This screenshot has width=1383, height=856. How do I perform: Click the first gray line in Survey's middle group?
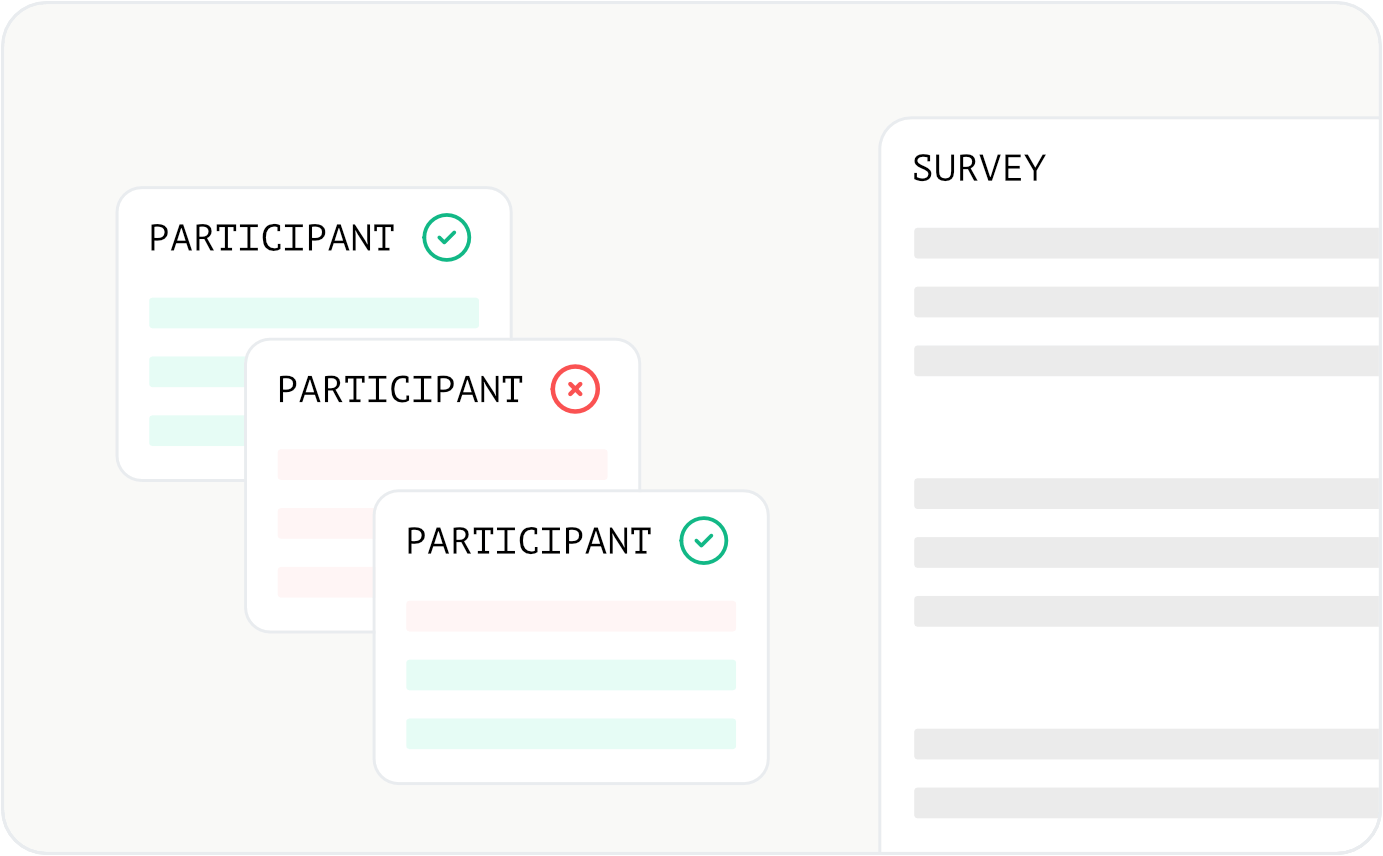pos(1147,494)
